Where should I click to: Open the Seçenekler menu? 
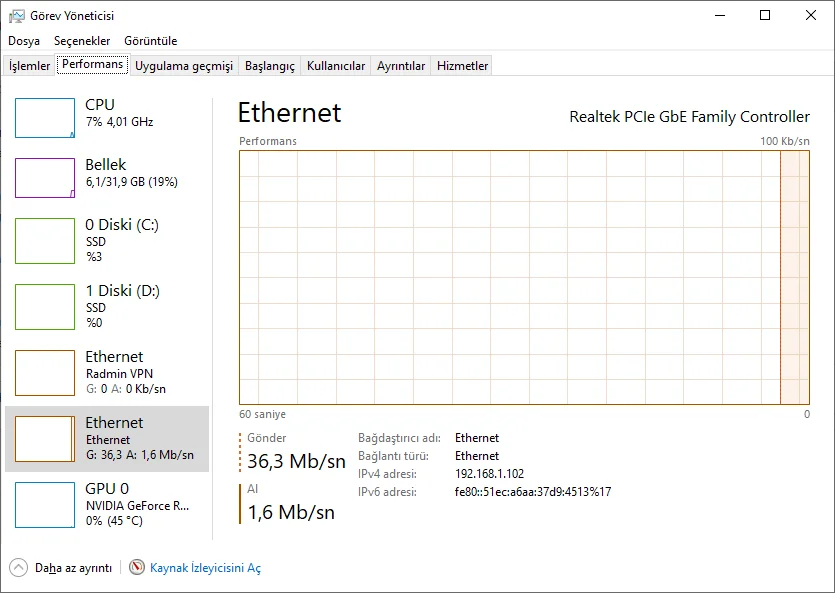tap(82, 41)
